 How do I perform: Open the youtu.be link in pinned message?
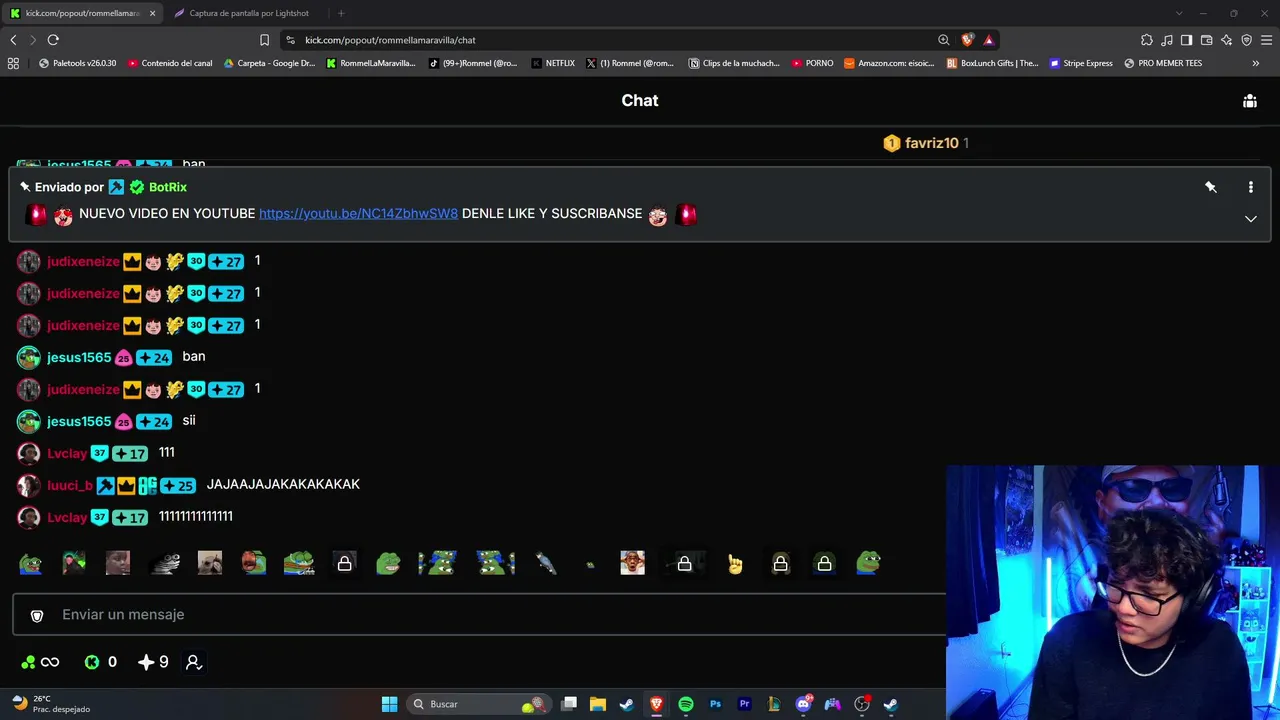point(358,214)
